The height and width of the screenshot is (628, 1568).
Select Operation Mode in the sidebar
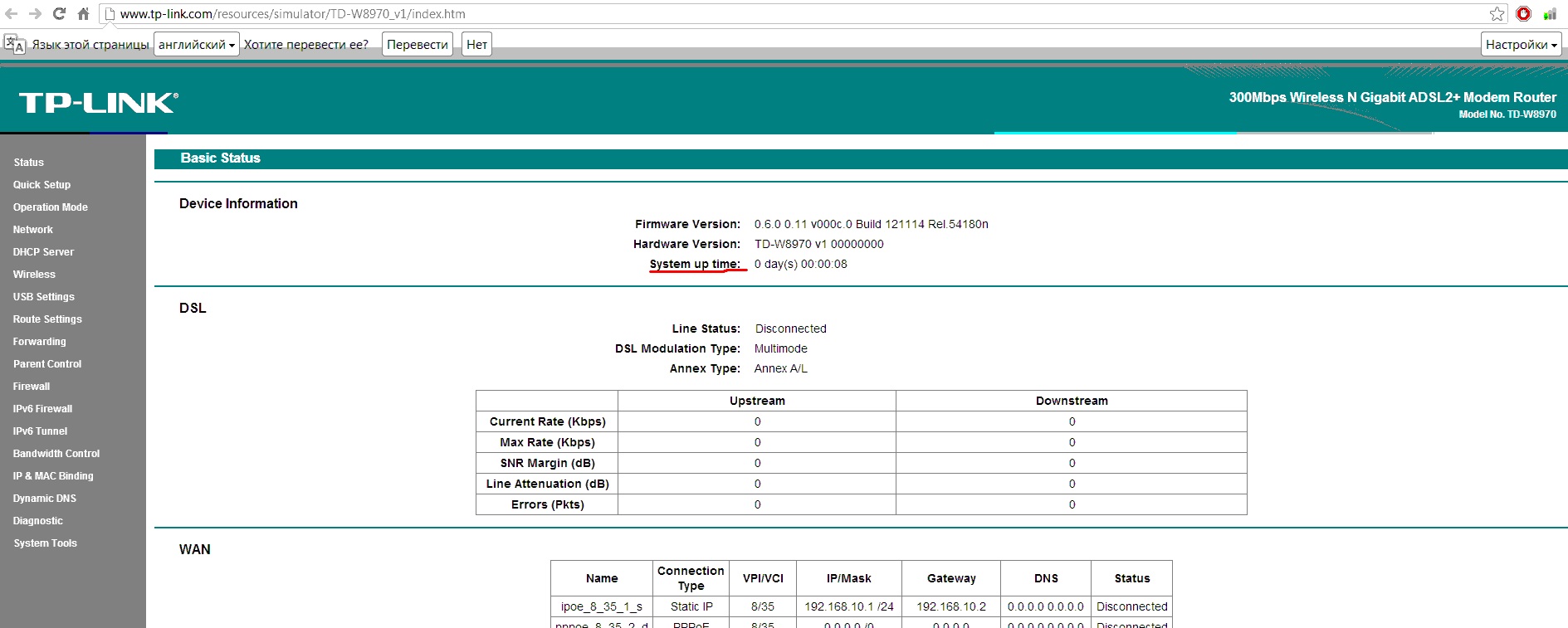click(50, 207)
